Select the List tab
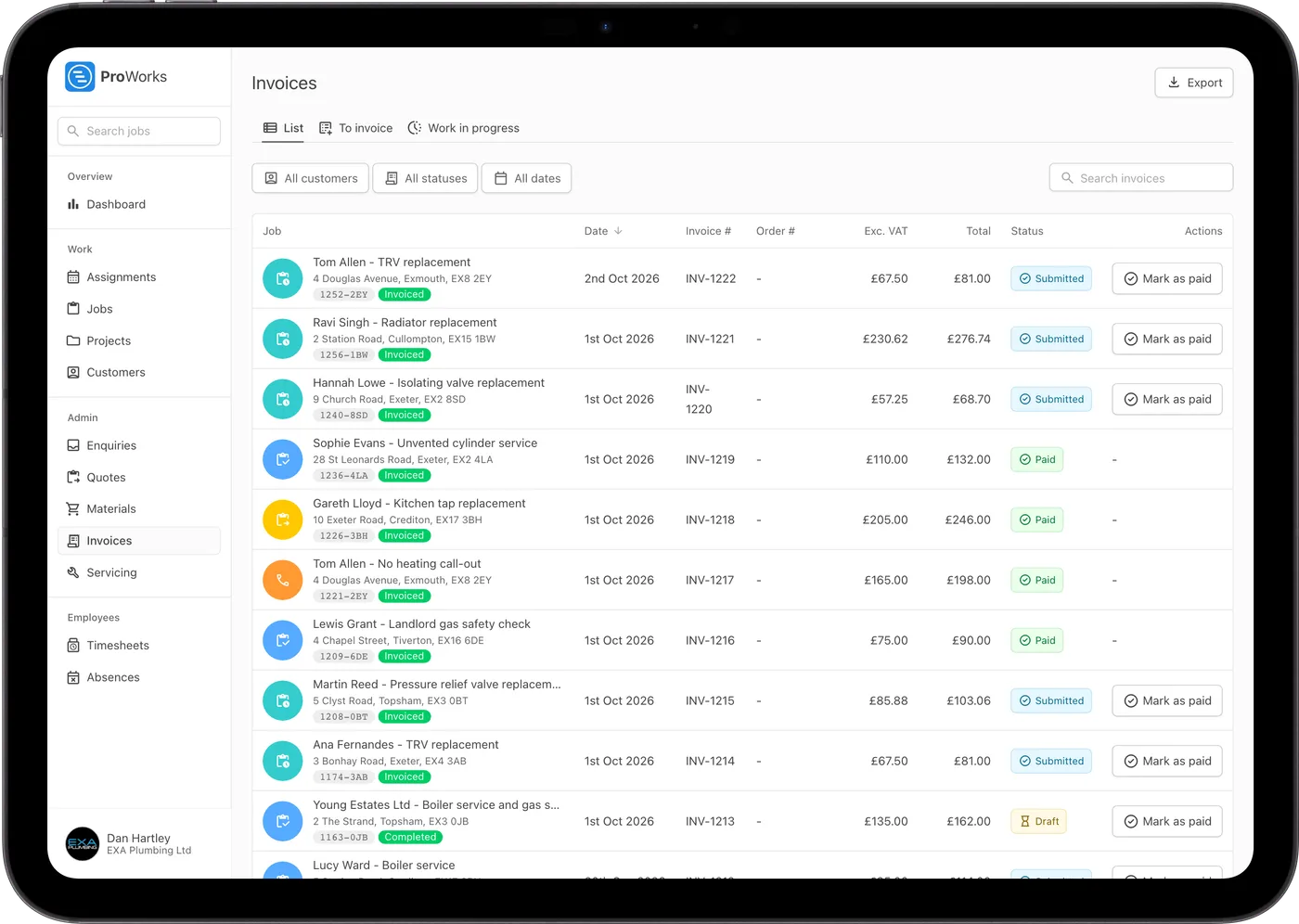 pos(283,128)
